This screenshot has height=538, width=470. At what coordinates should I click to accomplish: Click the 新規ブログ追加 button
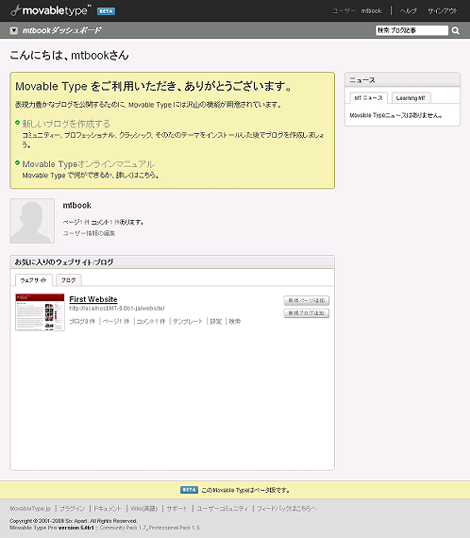307,313
